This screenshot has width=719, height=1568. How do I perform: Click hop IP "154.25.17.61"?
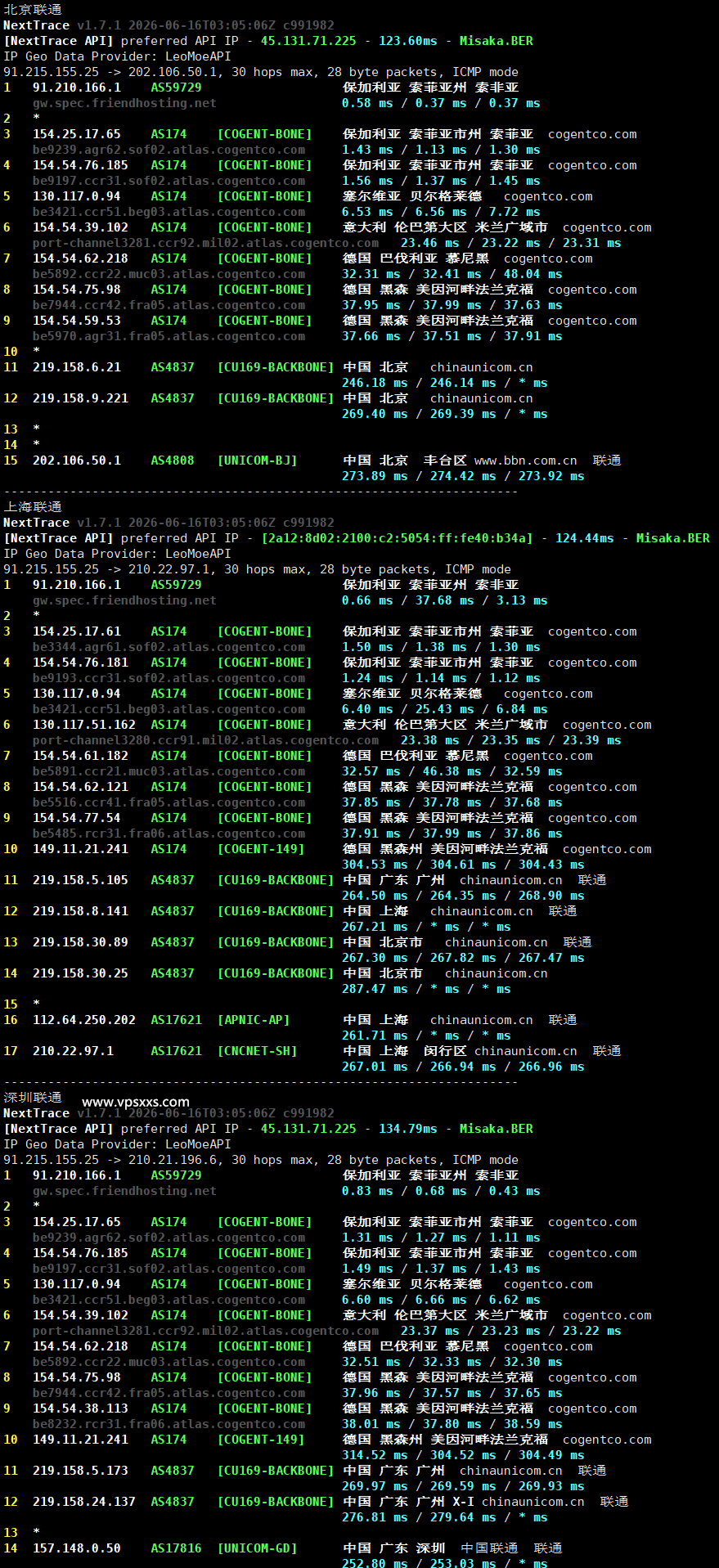click(77, 631)
